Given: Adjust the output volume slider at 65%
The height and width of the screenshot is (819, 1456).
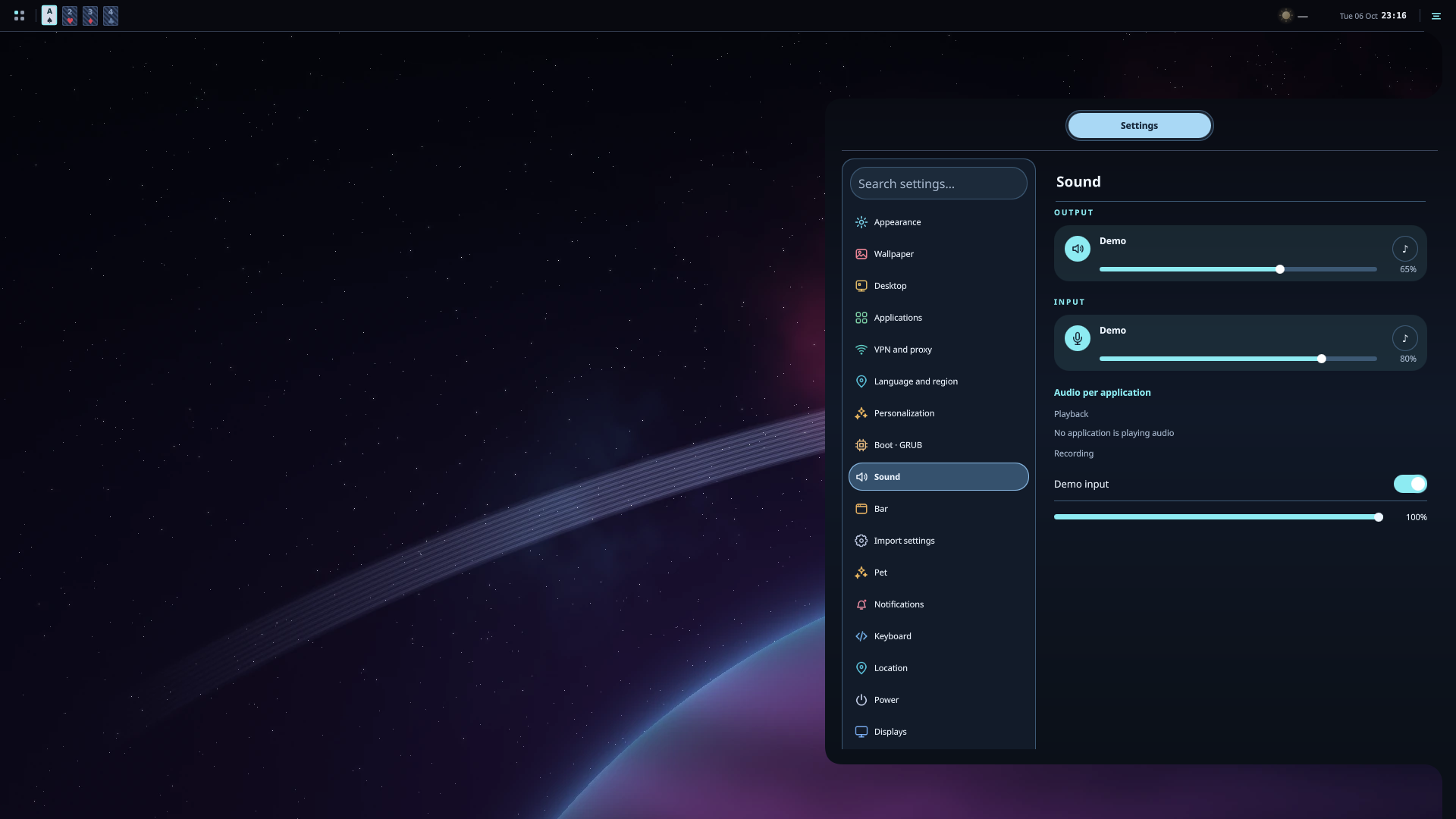Looking at the screenshot, I should 1238,269.
